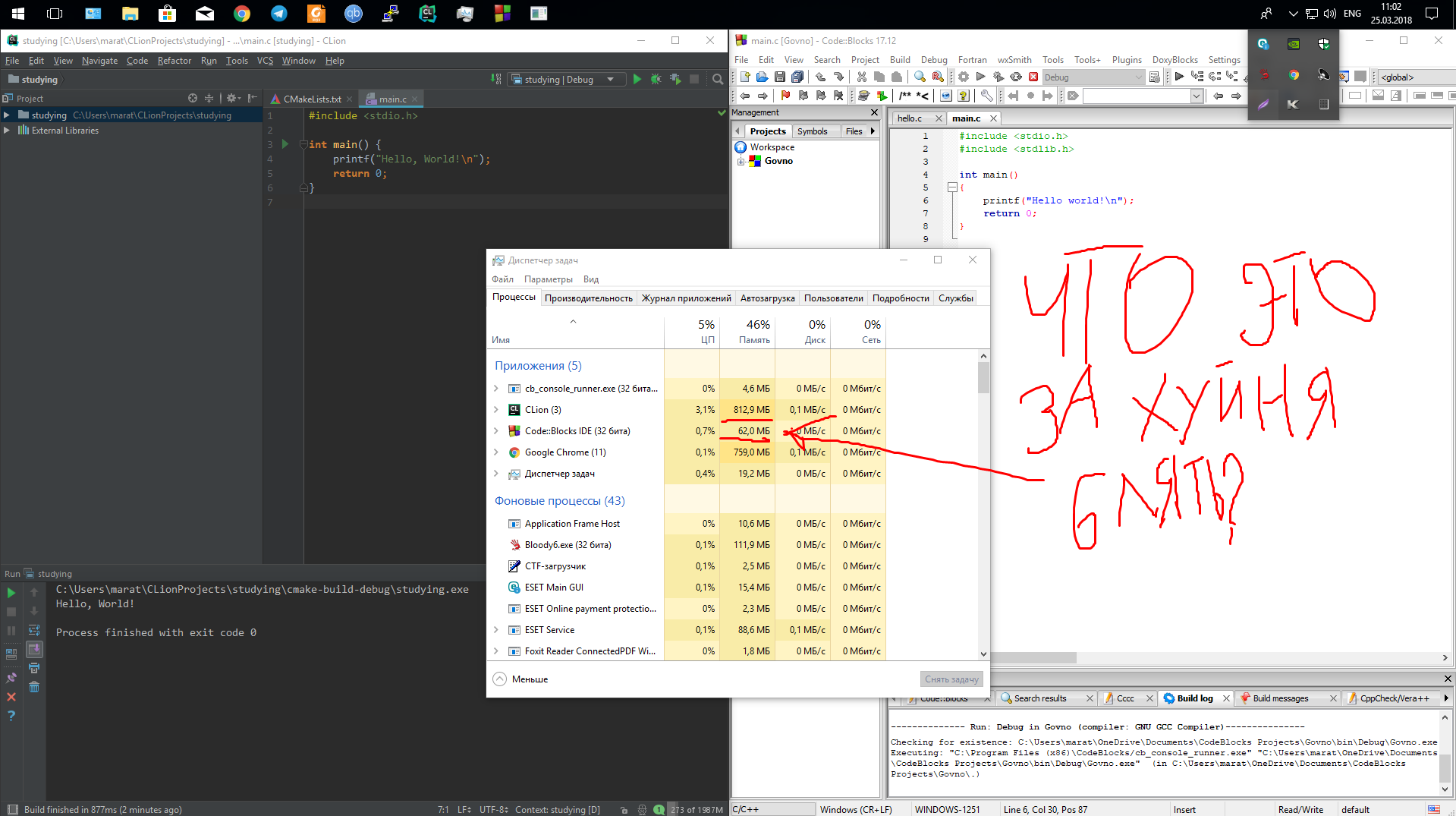Image resolution: width=1456 pixels, height=816 pixels.
Task: Sort Task Manager by Память column
Action: [747, 331]
